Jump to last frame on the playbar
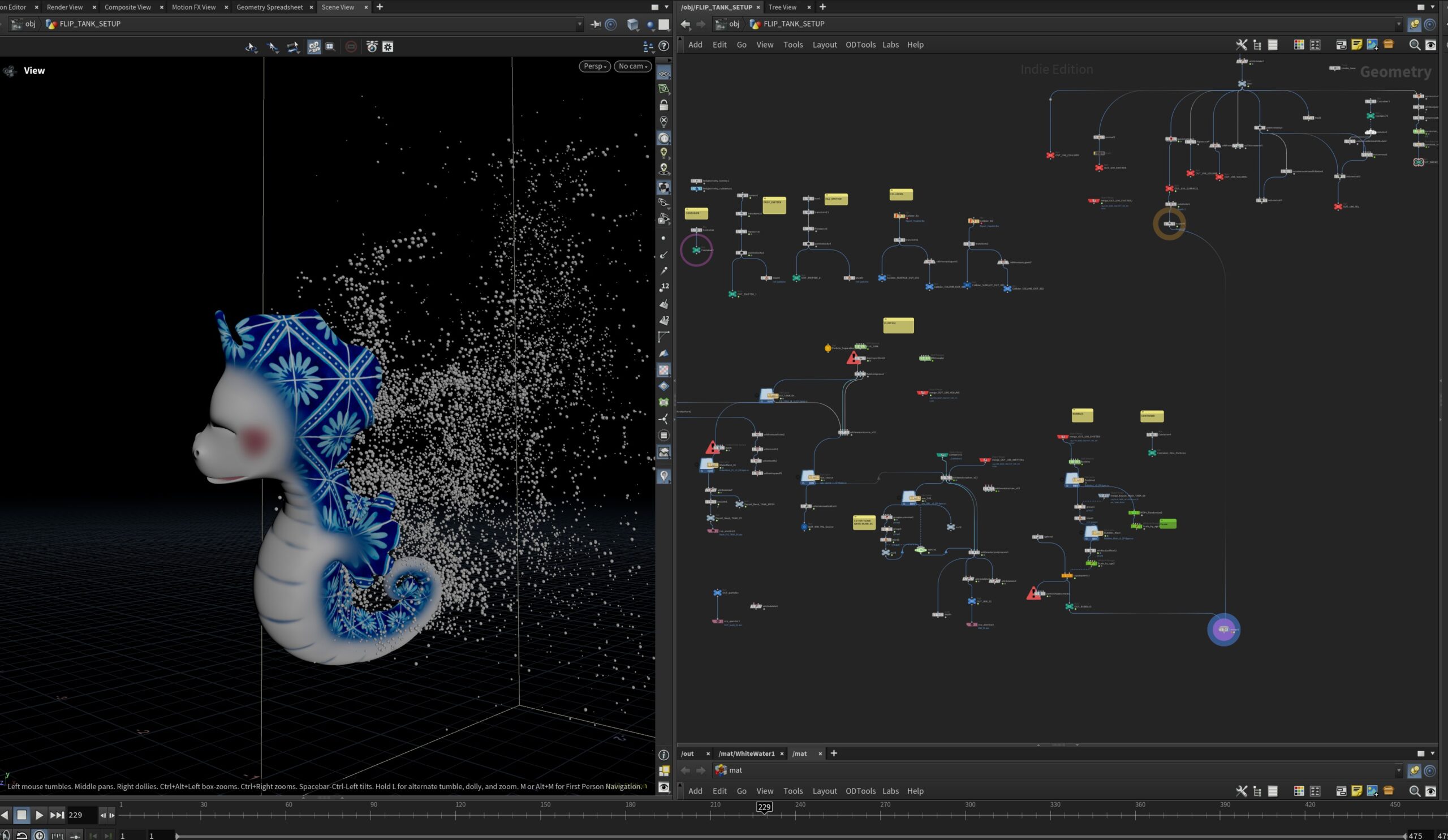The height and width of the screenshot is (840, 1448). 57,815
